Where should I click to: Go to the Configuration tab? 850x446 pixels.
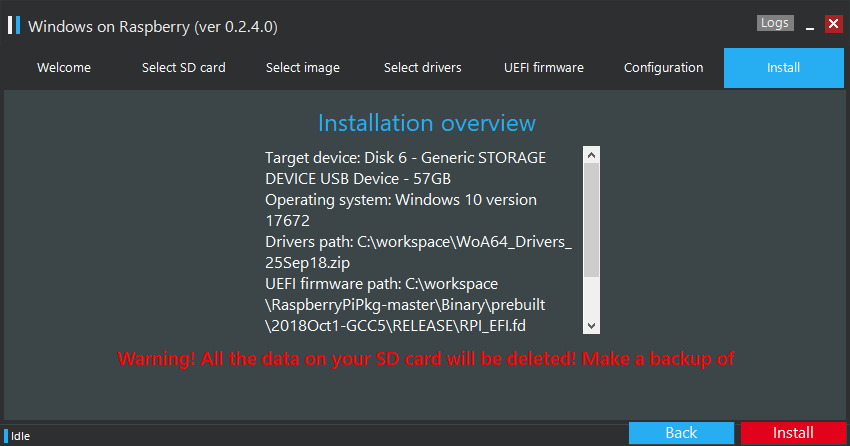(x=664, y=68)
